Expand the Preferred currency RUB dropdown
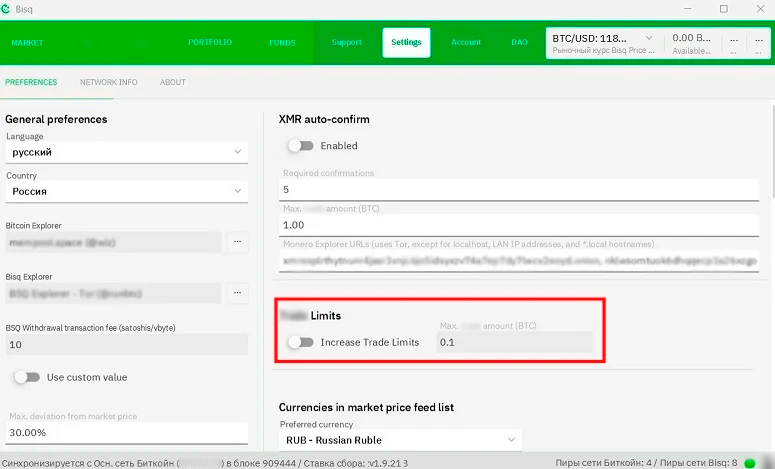This screenshot has height=469, width=775. click(x=400, y=440)
